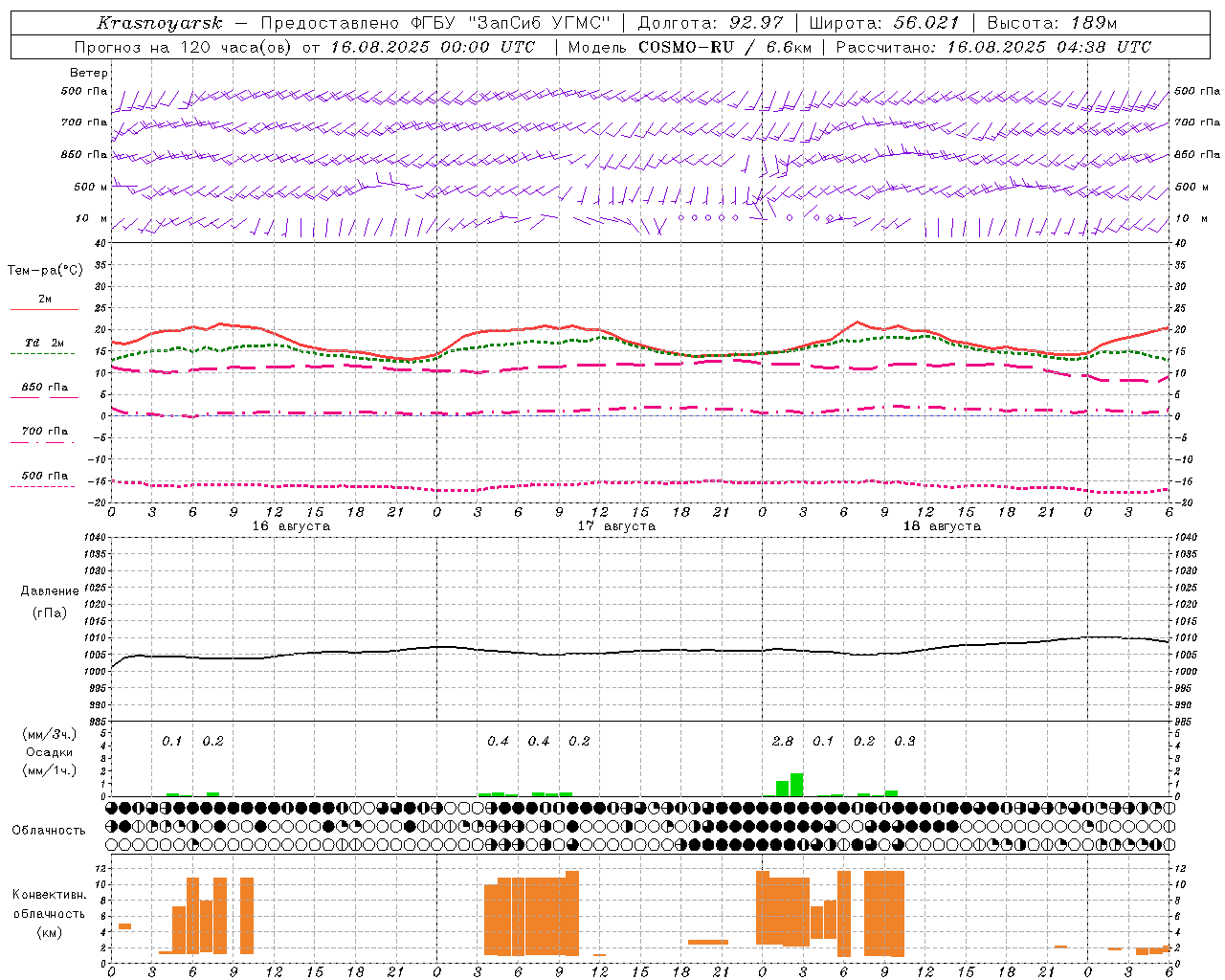This screenshot has width=1225, height=980.
Task: Click the latitude value "56.021"
Action: [926, 23]
